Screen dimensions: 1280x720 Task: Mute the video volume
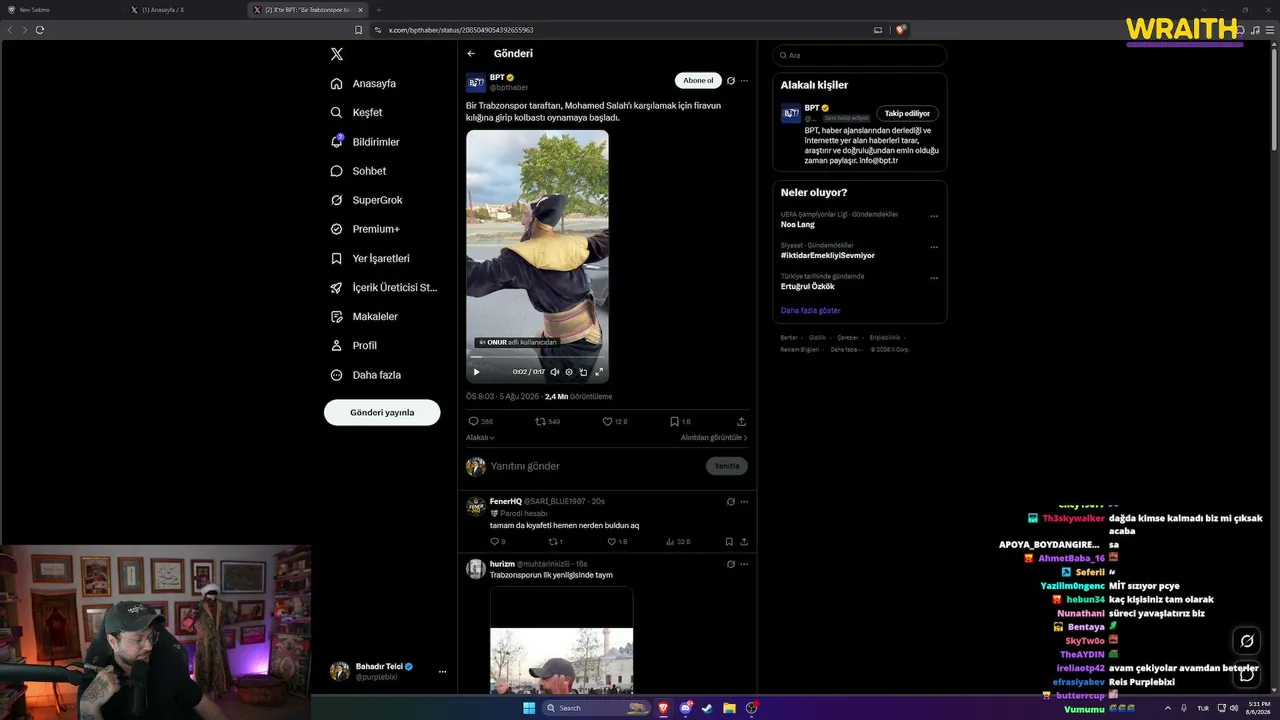click(555, 372)
